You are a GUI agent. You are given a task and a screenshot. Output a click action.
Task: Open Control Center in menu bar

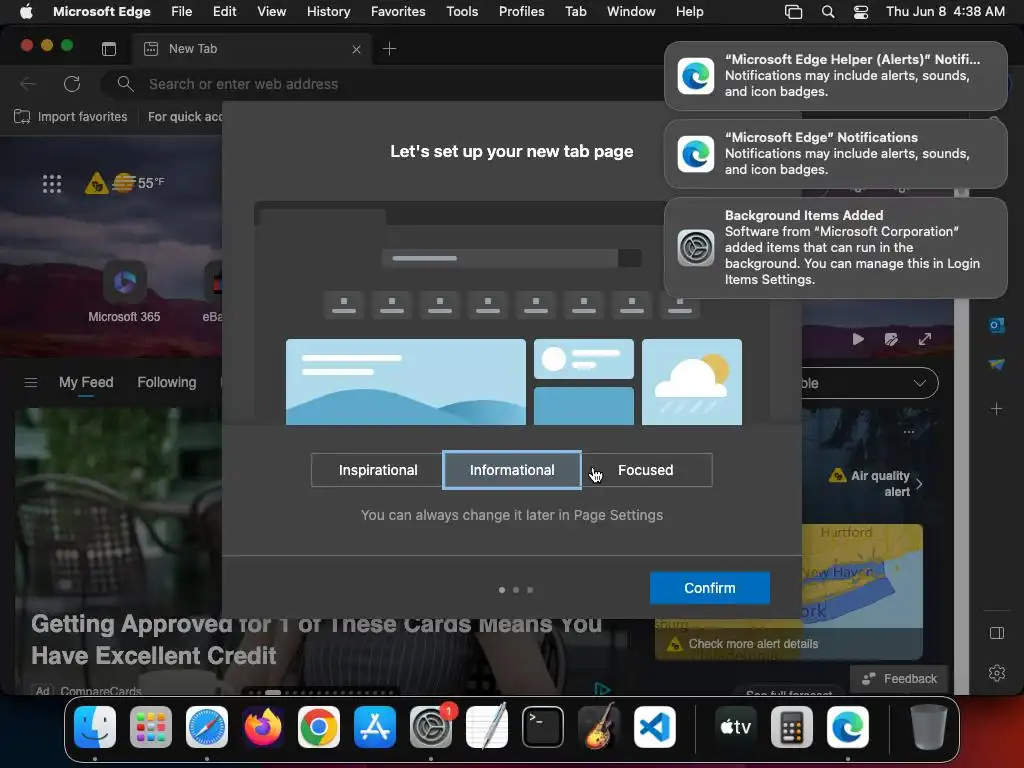tap(861, 12)
